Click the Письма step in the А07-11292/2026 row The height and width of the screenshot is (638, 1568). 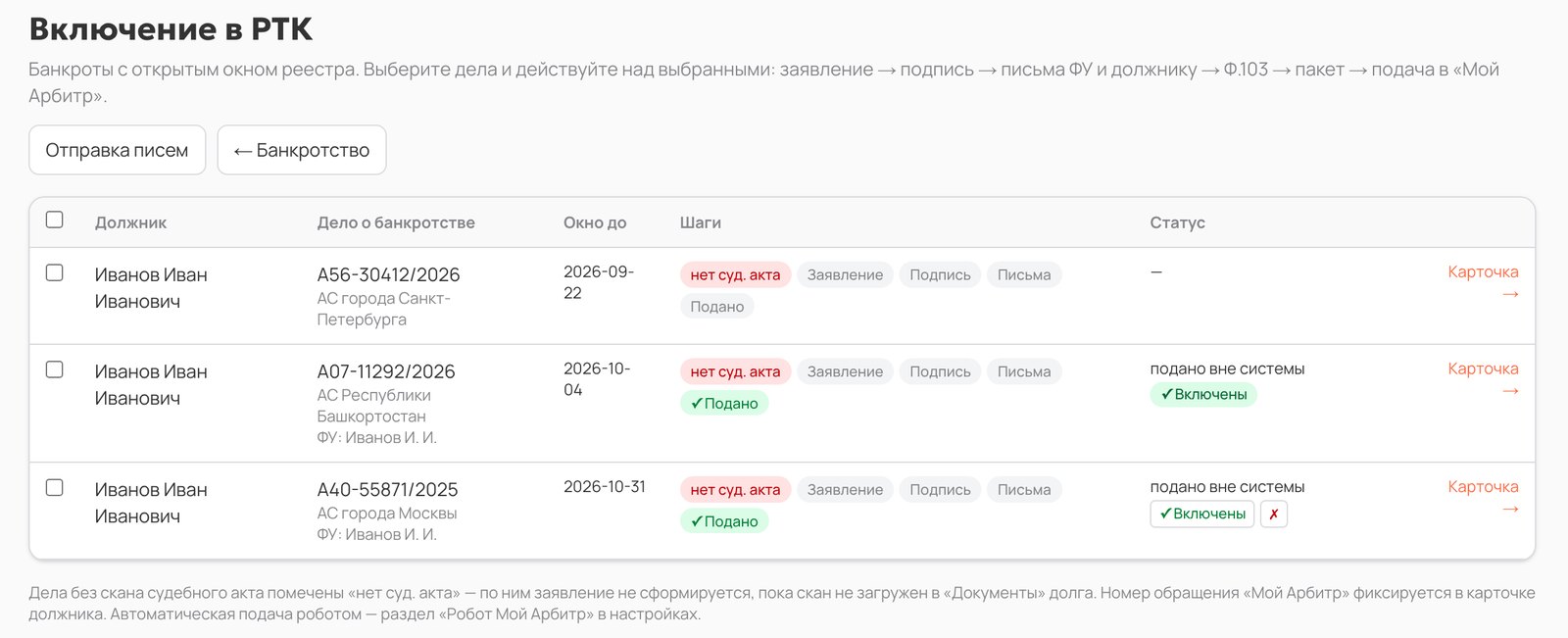coord(1024,371)
